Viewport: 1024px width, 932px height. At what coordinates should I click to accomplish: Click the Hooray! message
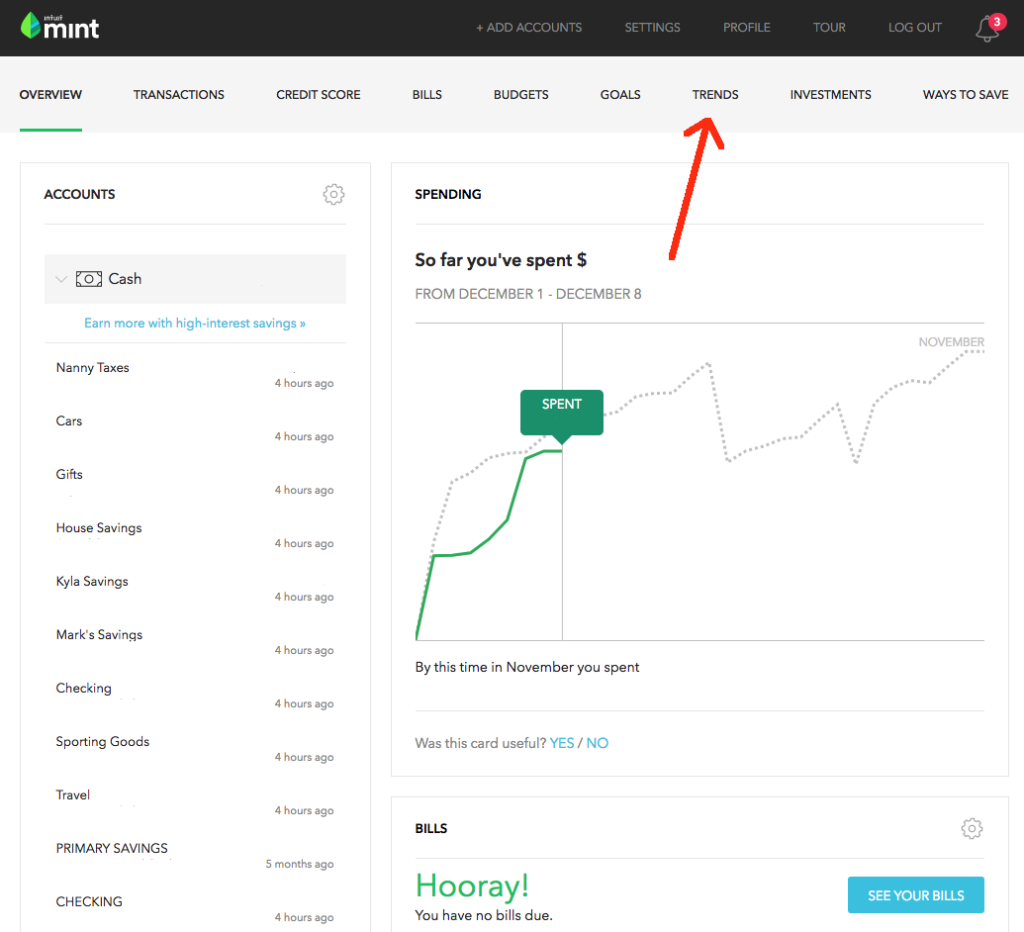tap(472, 886)
